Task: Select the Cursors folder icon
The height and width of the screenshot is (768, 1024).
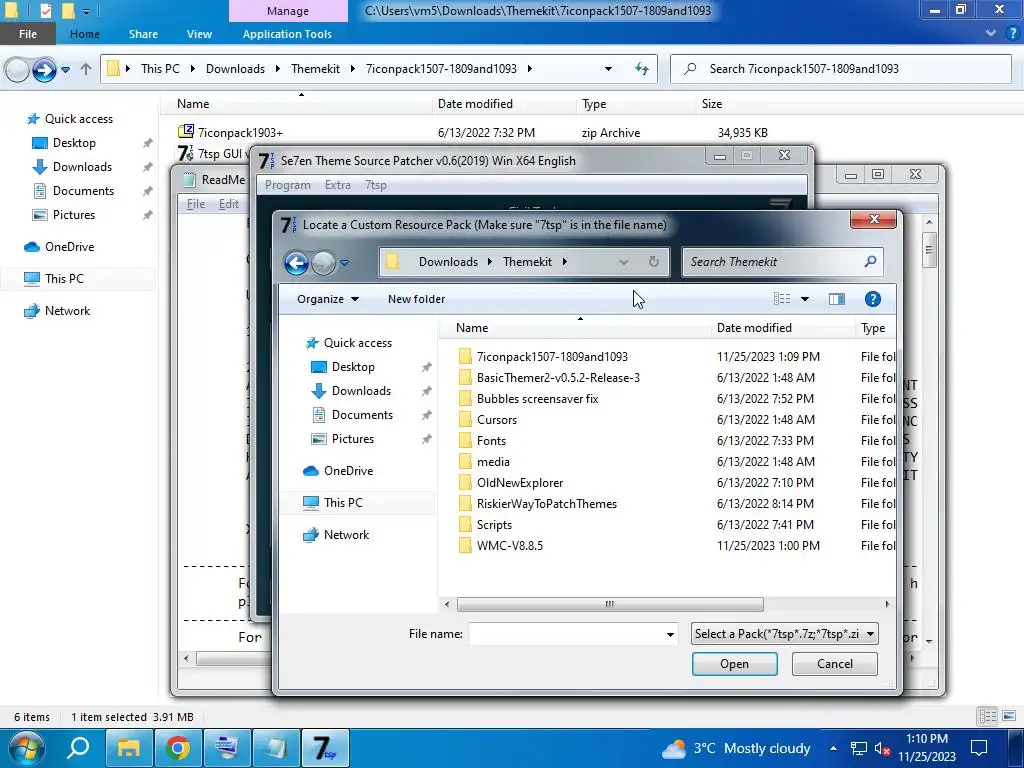Action: 465,419
